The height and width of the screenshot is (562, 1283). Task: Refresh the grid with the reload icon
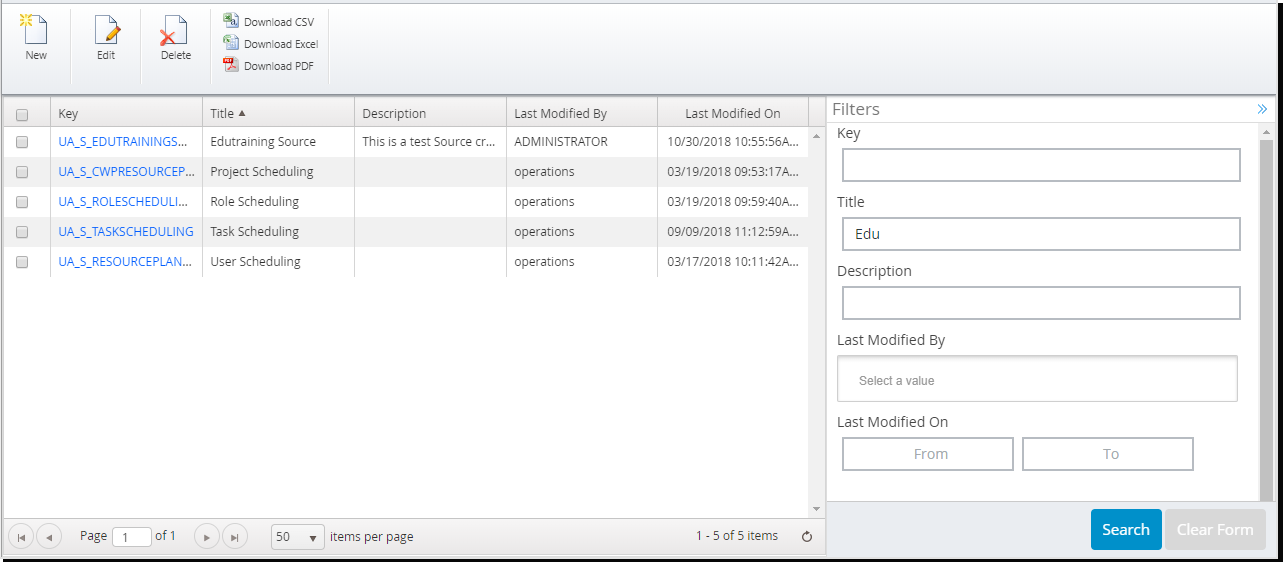click(x=807, y=537)
